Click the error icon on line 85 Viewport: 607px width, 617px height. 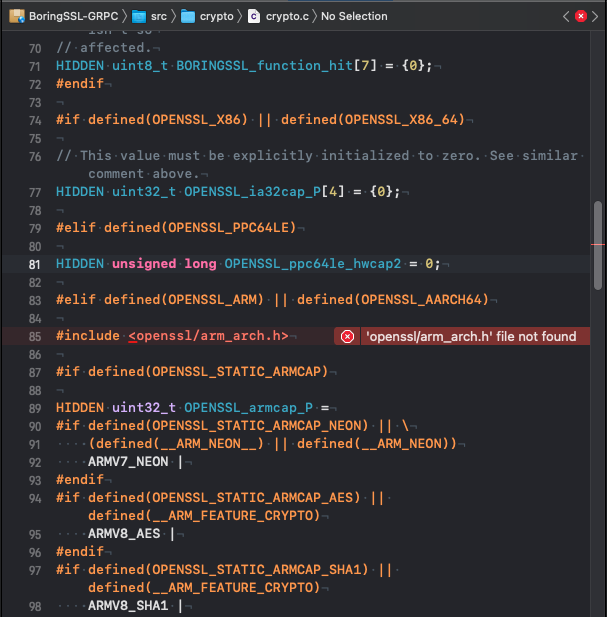[x=347, y=337]
